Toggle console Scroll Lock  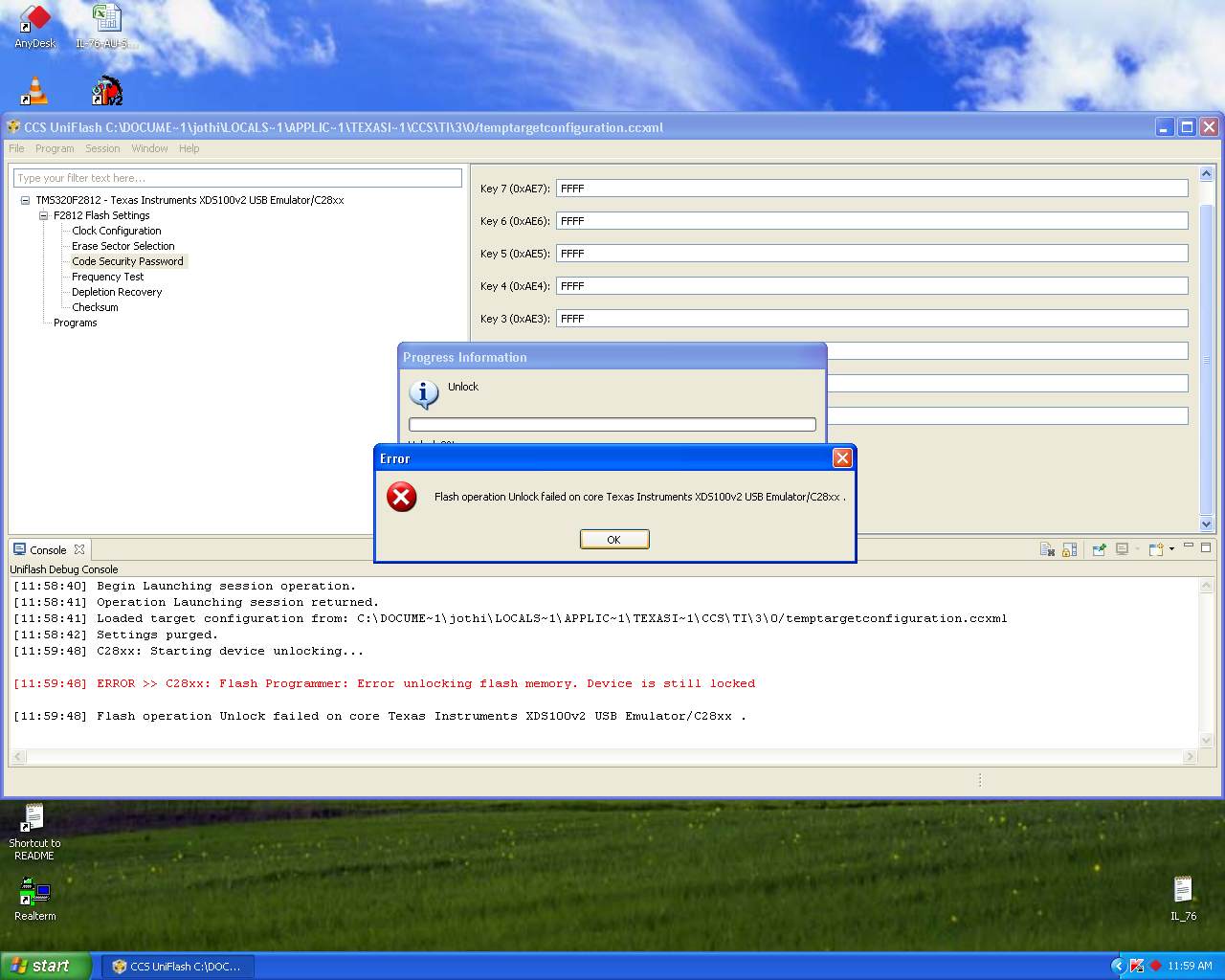[x=1070, y=549]
